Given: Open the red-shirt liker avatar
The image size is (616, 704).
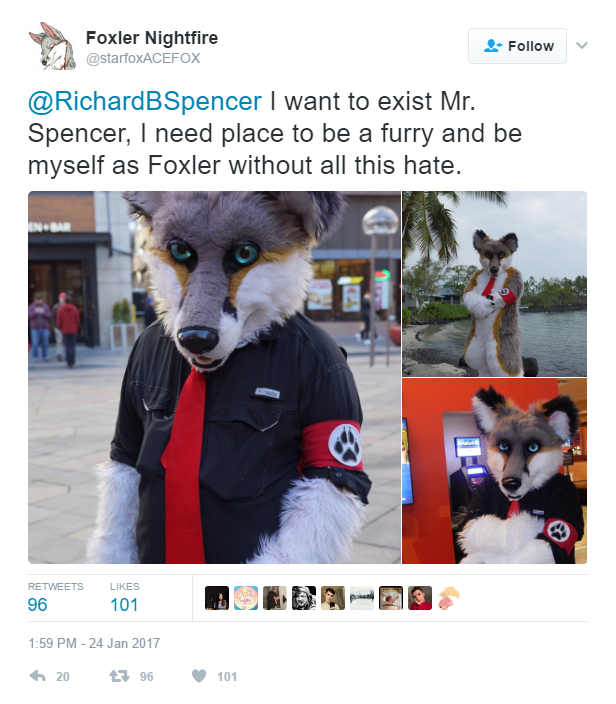Looking at the screenshot, I should (x=420, y=598).
